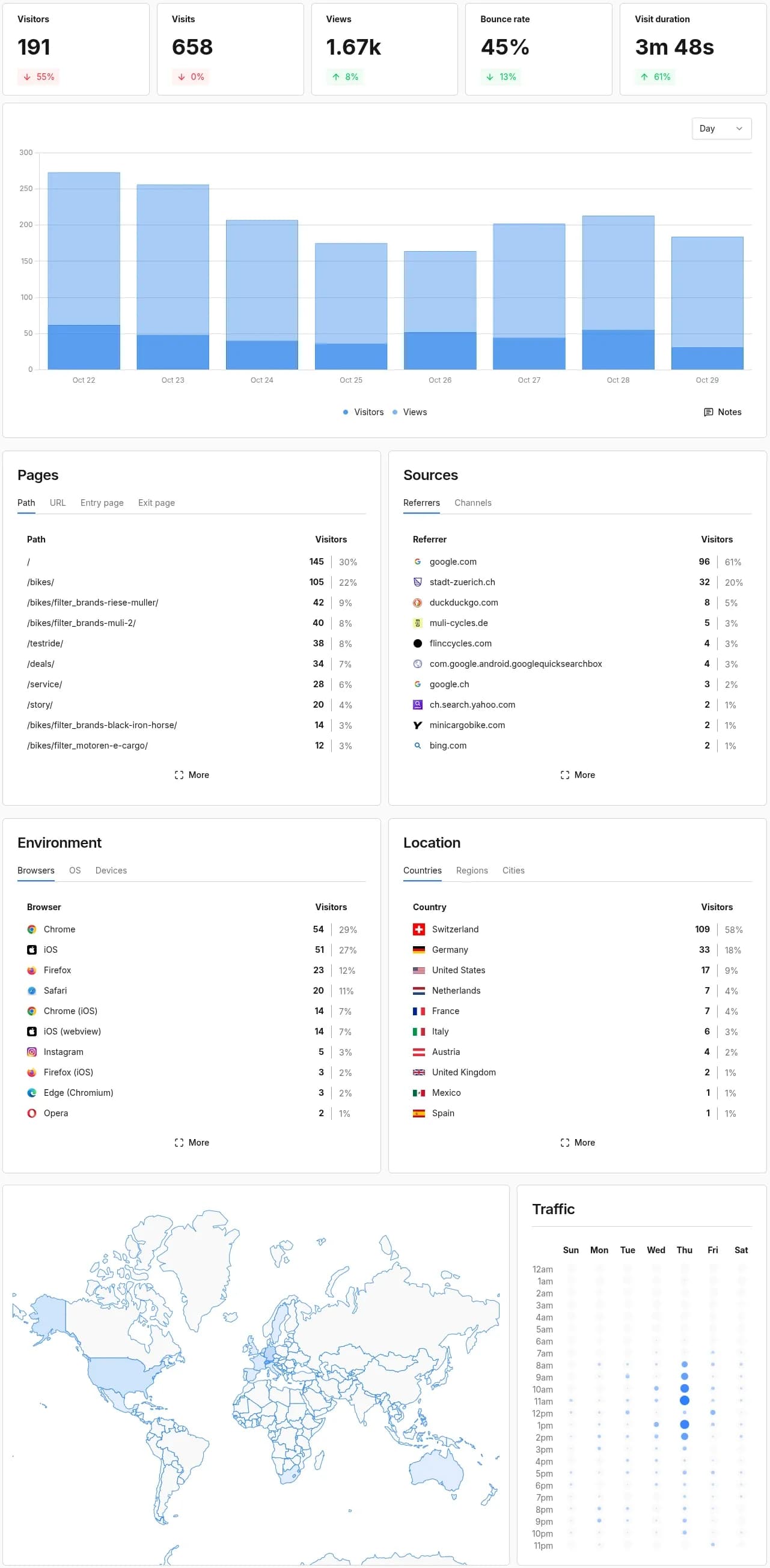Open the /testride/ path link
Screen dimensions: 770x1568
pyautogui.click(x=45, y=643)
